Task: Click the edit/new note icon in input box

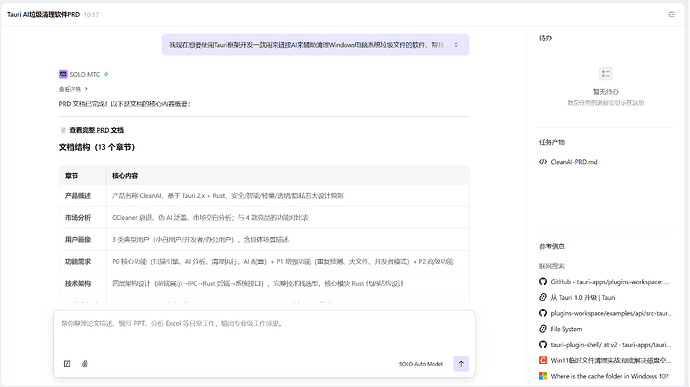Action: 67,364
